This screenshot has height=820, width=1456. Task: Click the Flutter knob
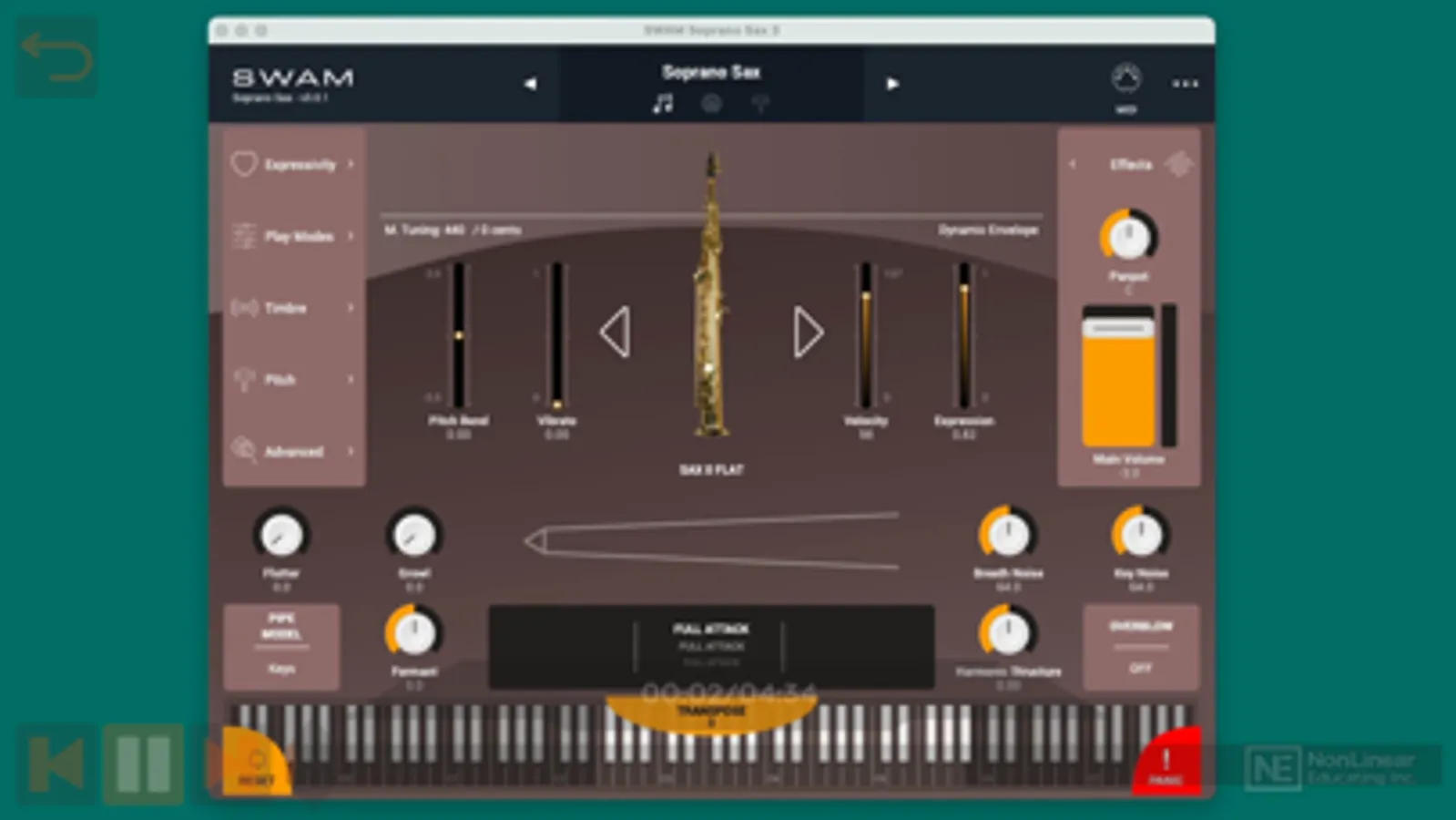[281, 535]
